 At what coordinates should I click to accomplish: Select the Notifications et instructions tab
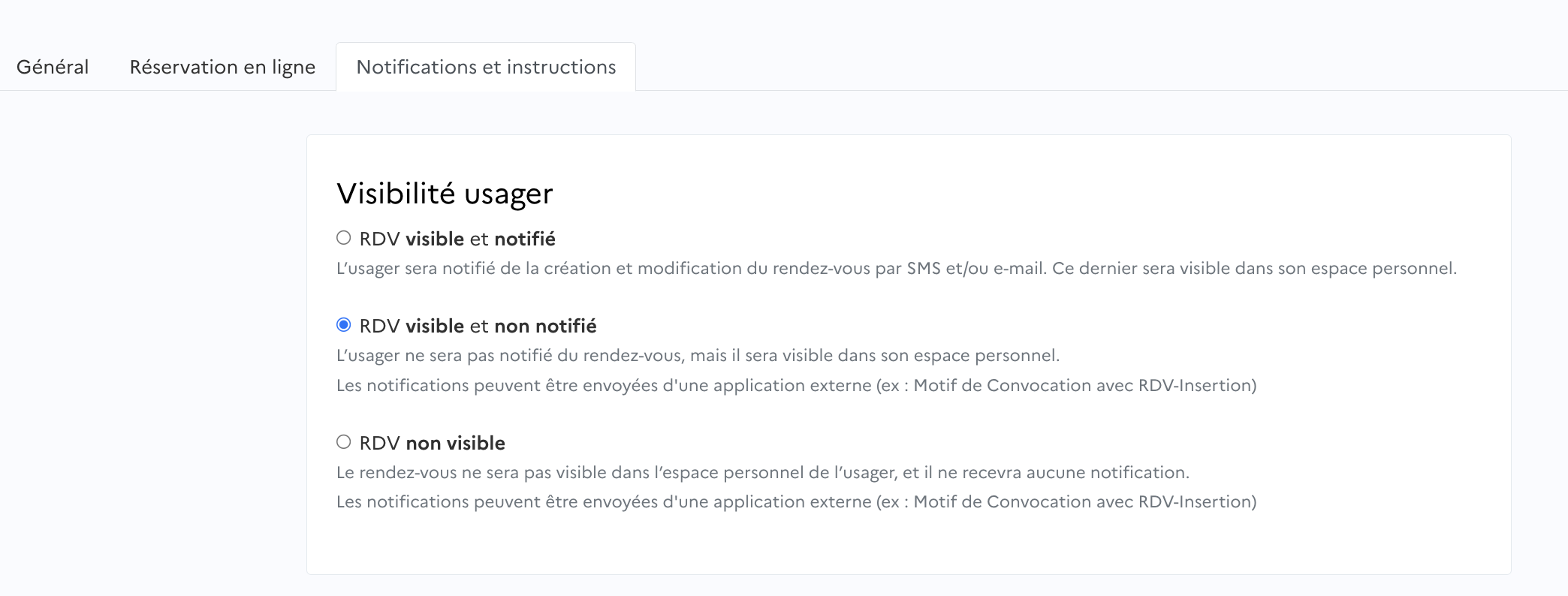[486, 67]
